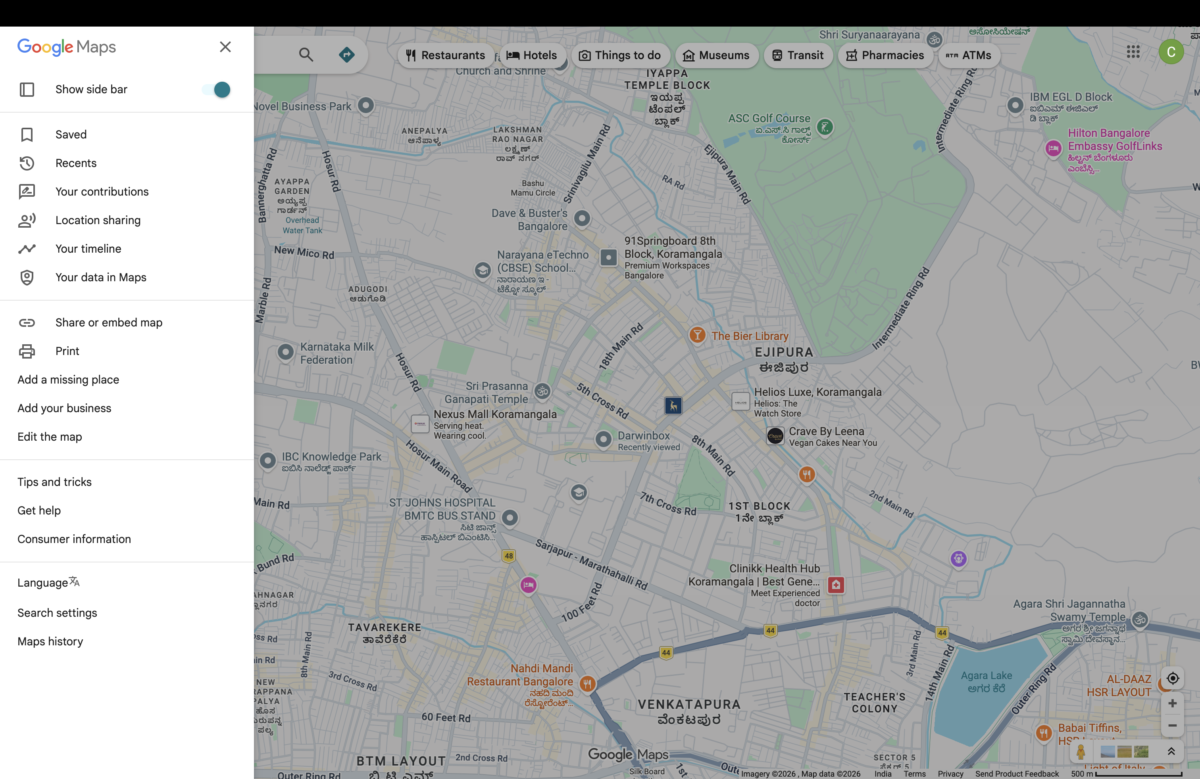1200x779 pixels.
Task: Click Add a missing place
Action: (x=67, y=379)
